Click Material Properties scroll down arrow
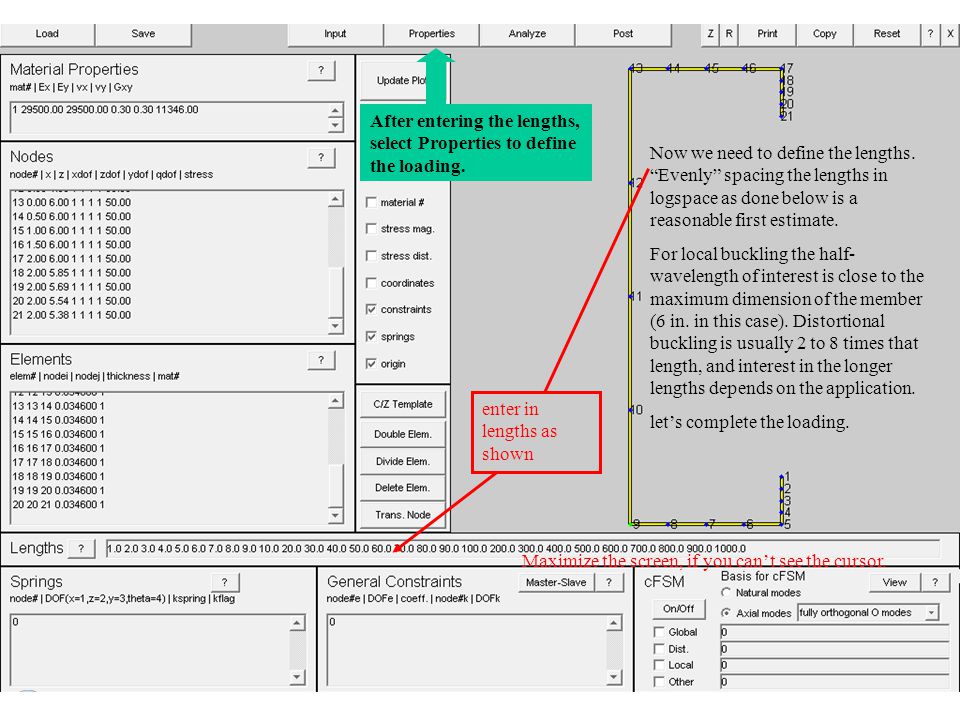Screen dimensions: 960x720 pos(336,126)
